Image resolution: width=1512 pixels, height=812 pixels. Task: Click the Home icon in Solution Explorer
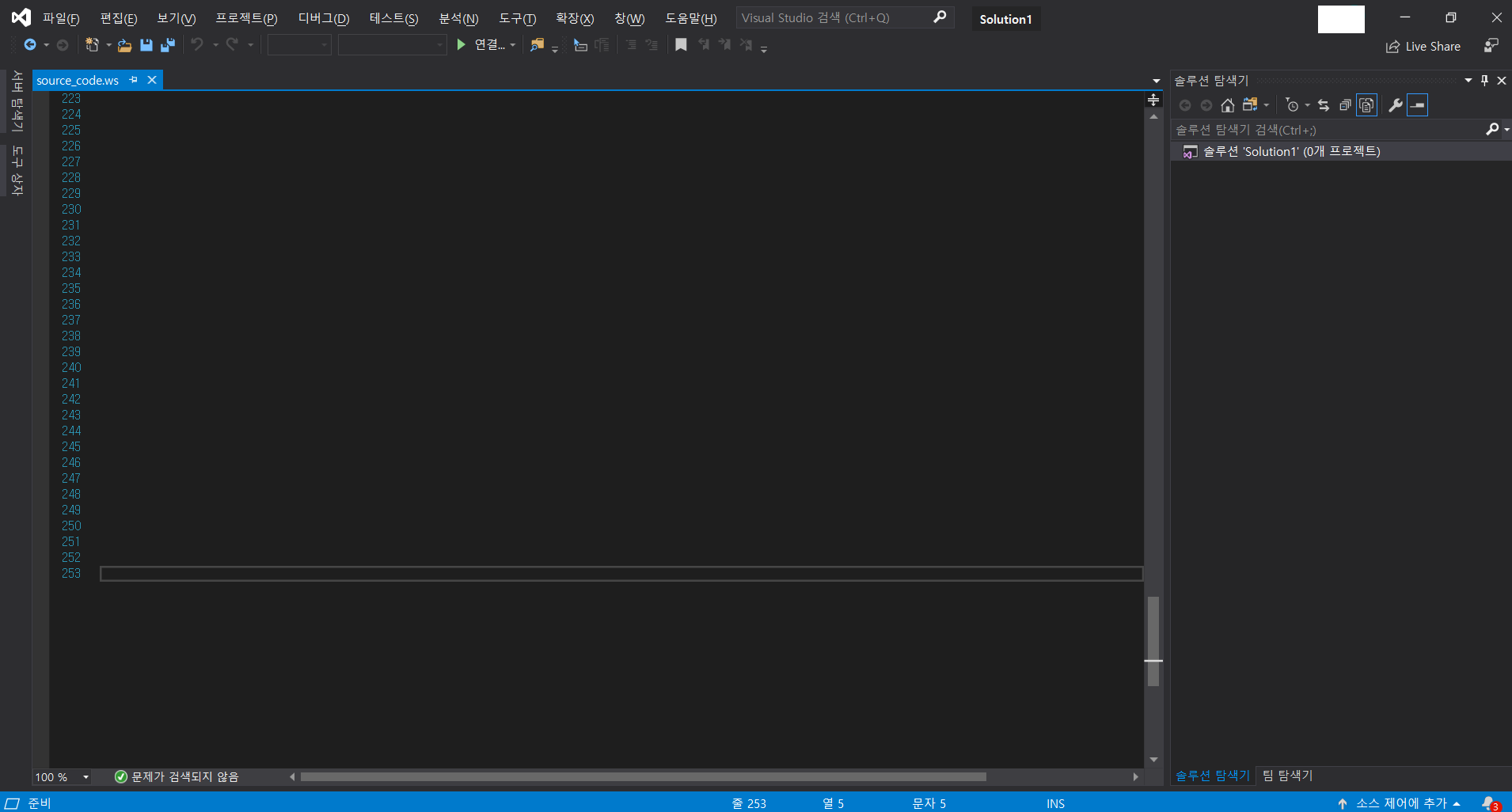click(1228, 104)
